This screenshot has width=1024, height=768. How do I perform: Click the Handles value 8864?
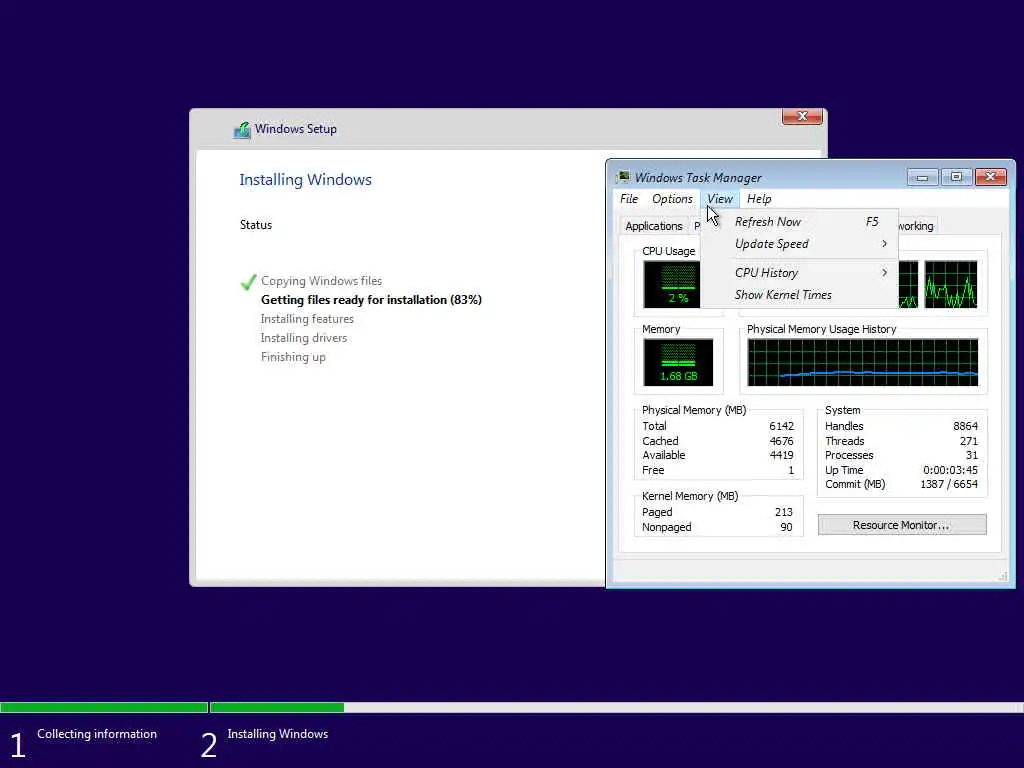point(965,426)
